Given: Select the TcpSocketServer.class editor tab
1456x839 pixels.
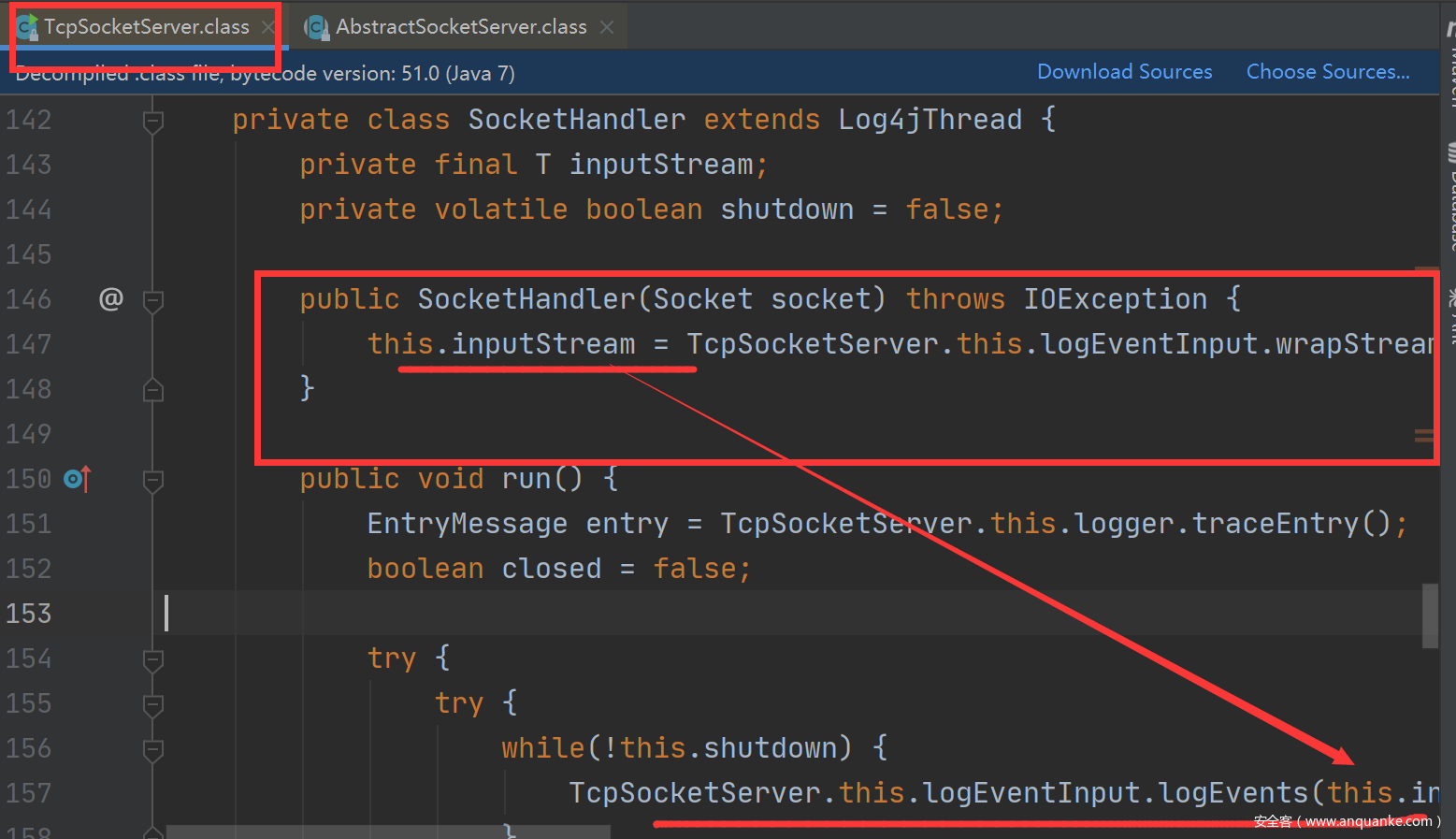Looking at the screenshot, I should pyautogui.click(x=146, y=27).
